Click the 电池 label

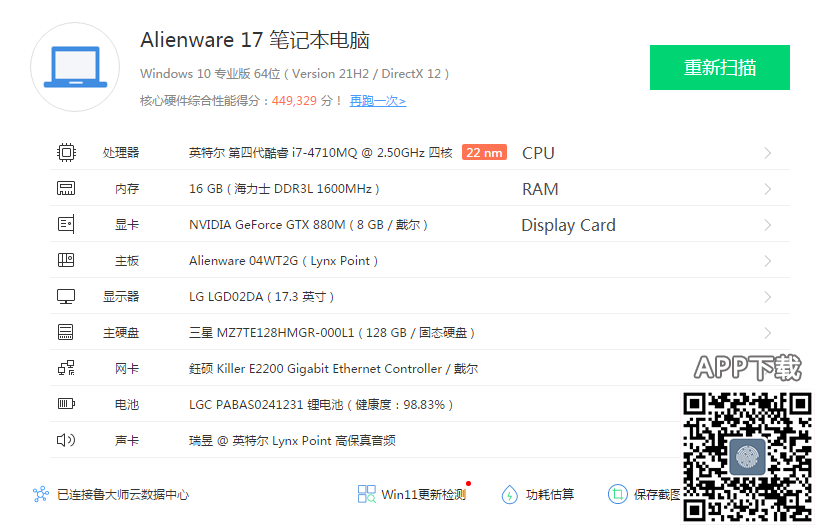127,404
